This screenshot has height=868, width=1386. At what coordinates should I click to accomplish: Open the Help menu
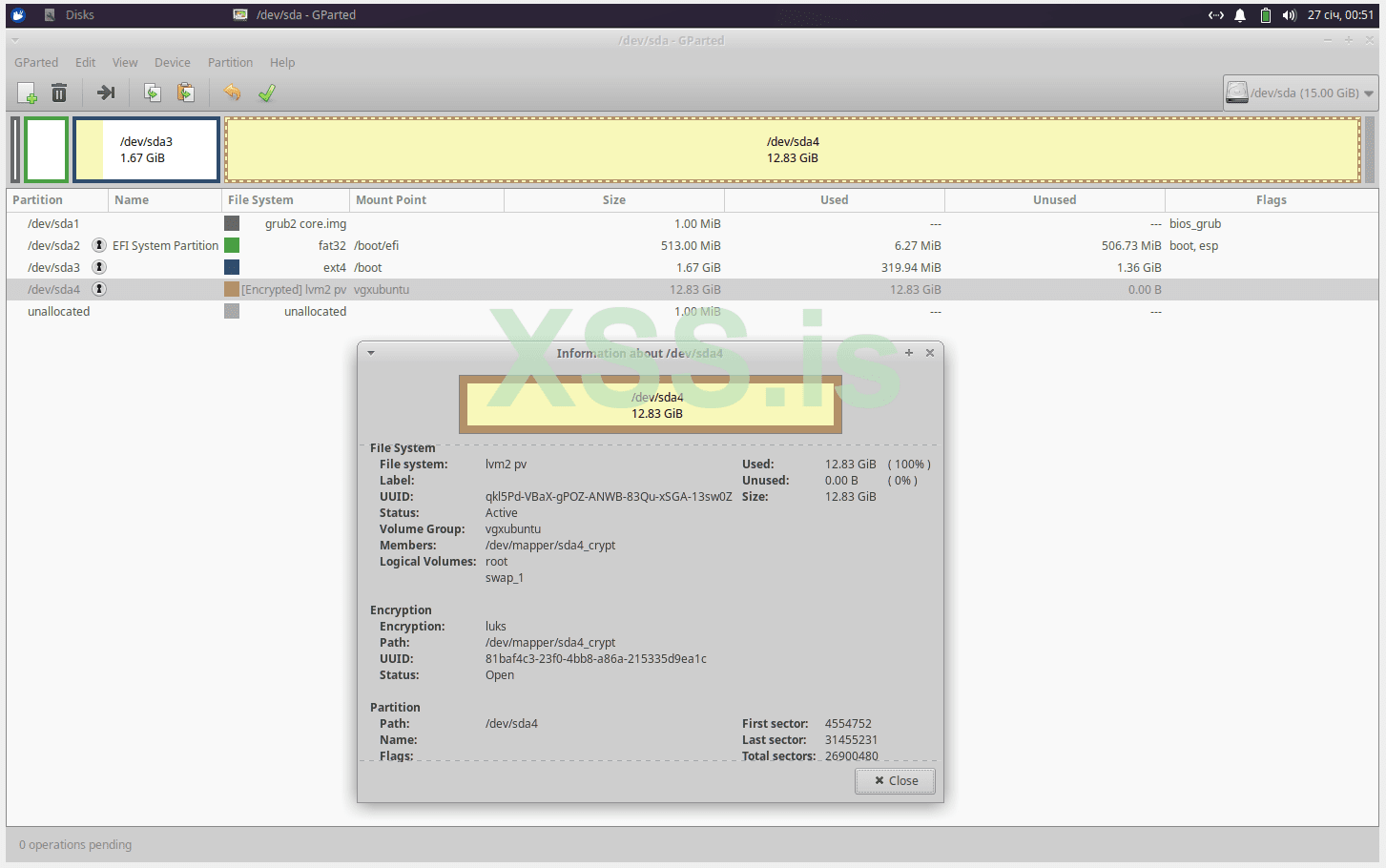click(282, 63)
